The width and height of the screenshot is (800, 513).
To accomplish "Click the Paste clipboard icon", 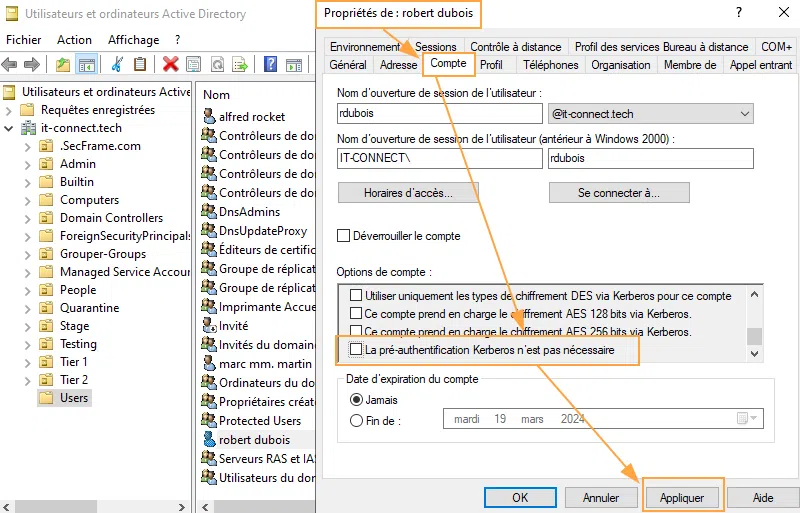I will [x=140, y=64].
